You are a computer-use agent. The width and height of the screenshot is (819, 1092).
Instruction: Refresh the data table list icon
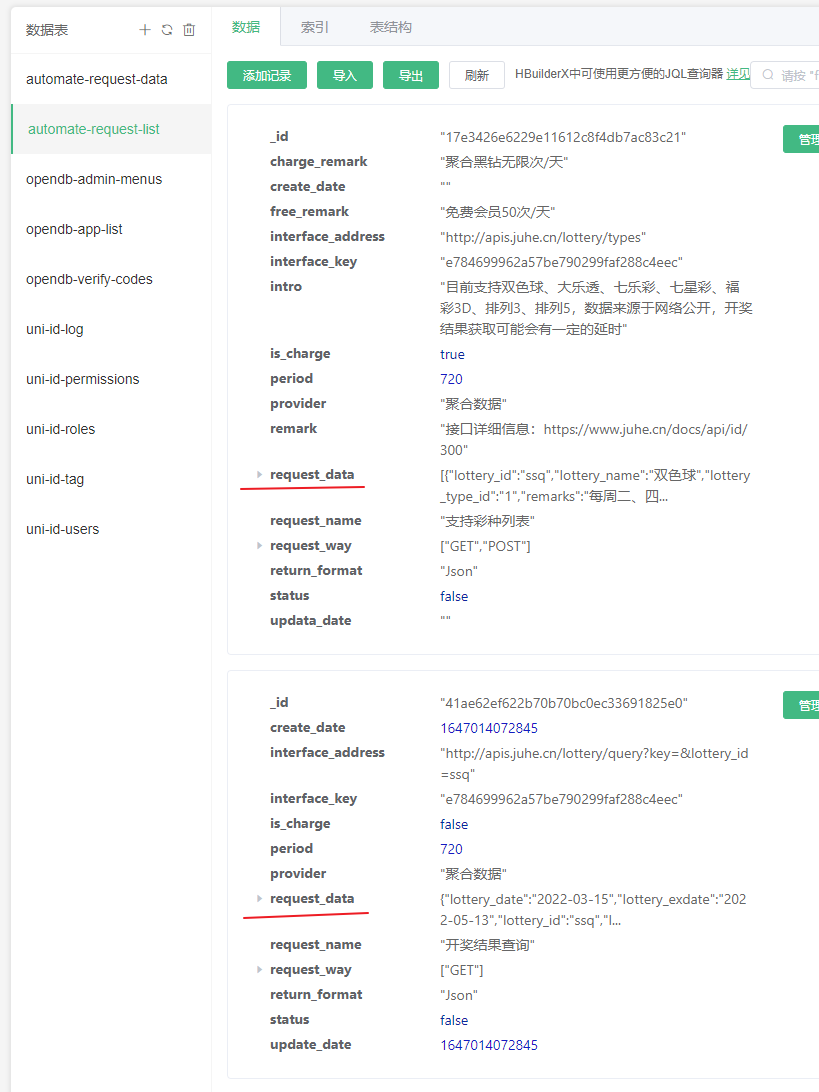point(167,29)
